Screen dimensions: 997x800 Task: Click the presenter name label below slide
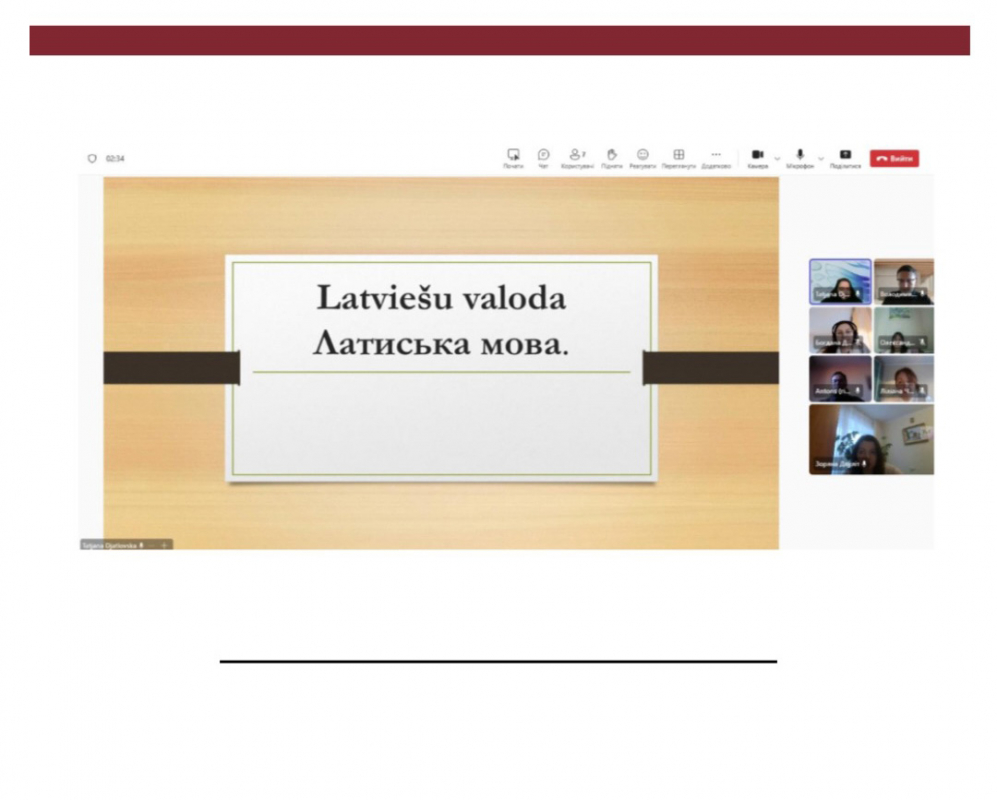coord(112,545)
